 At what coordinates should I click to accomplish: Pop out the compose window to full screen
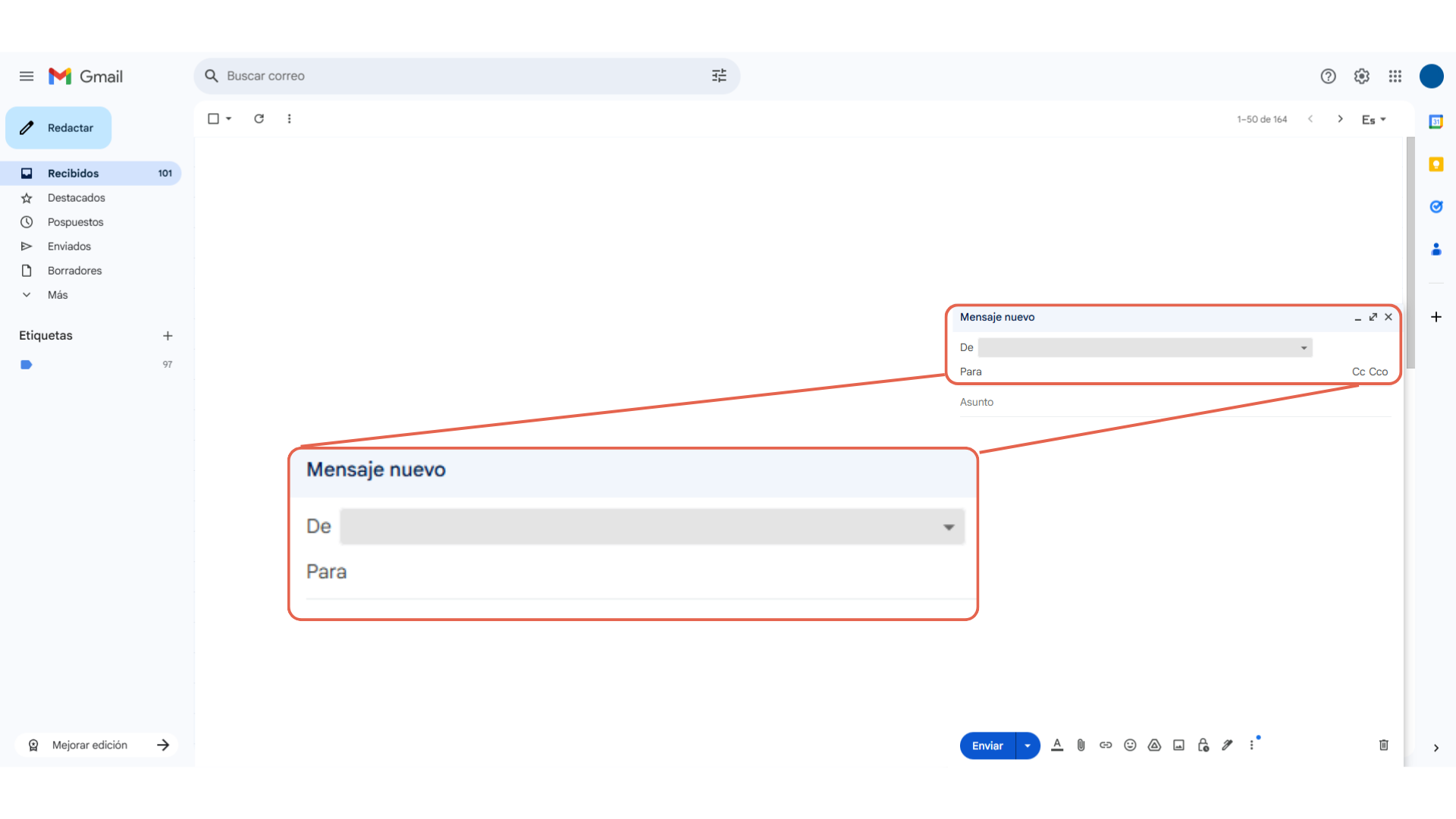1373,317
